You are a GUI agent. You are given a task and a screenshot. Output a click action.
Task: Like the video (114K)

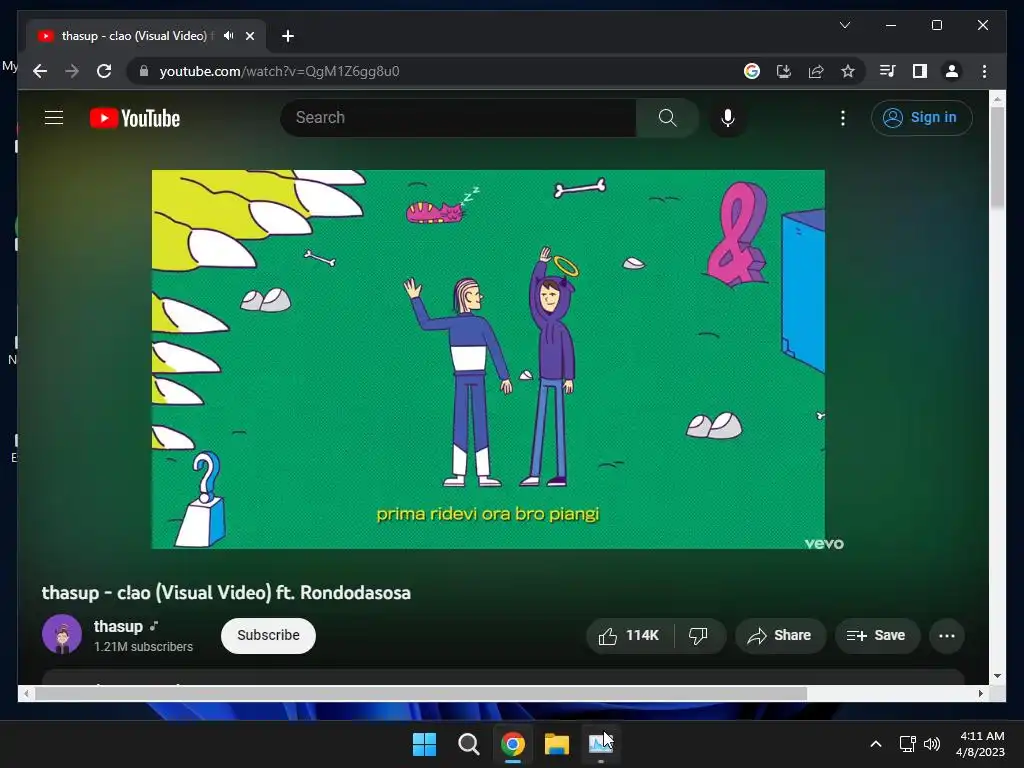[x=629, y=635]
